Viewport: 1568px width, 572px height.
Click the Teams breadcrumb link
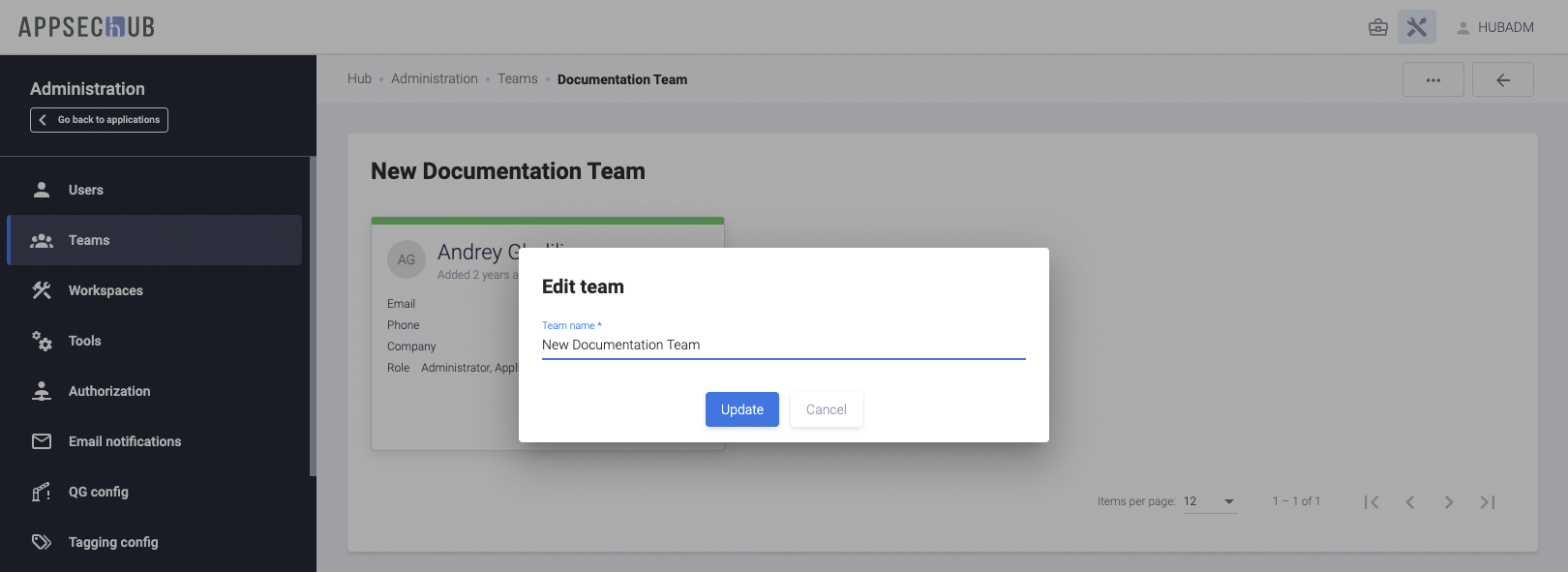click(517, 79)
